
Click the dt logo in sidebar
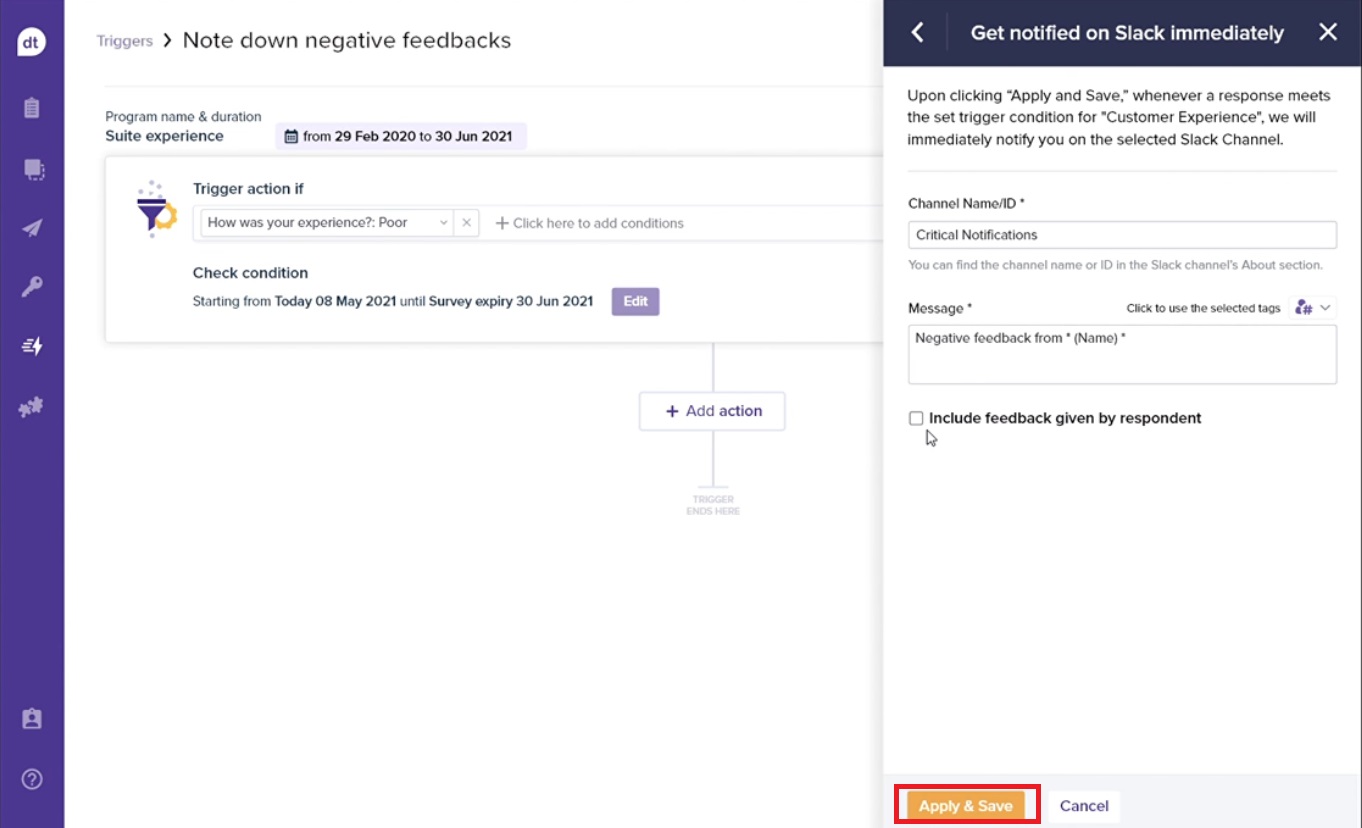point(32,42)
